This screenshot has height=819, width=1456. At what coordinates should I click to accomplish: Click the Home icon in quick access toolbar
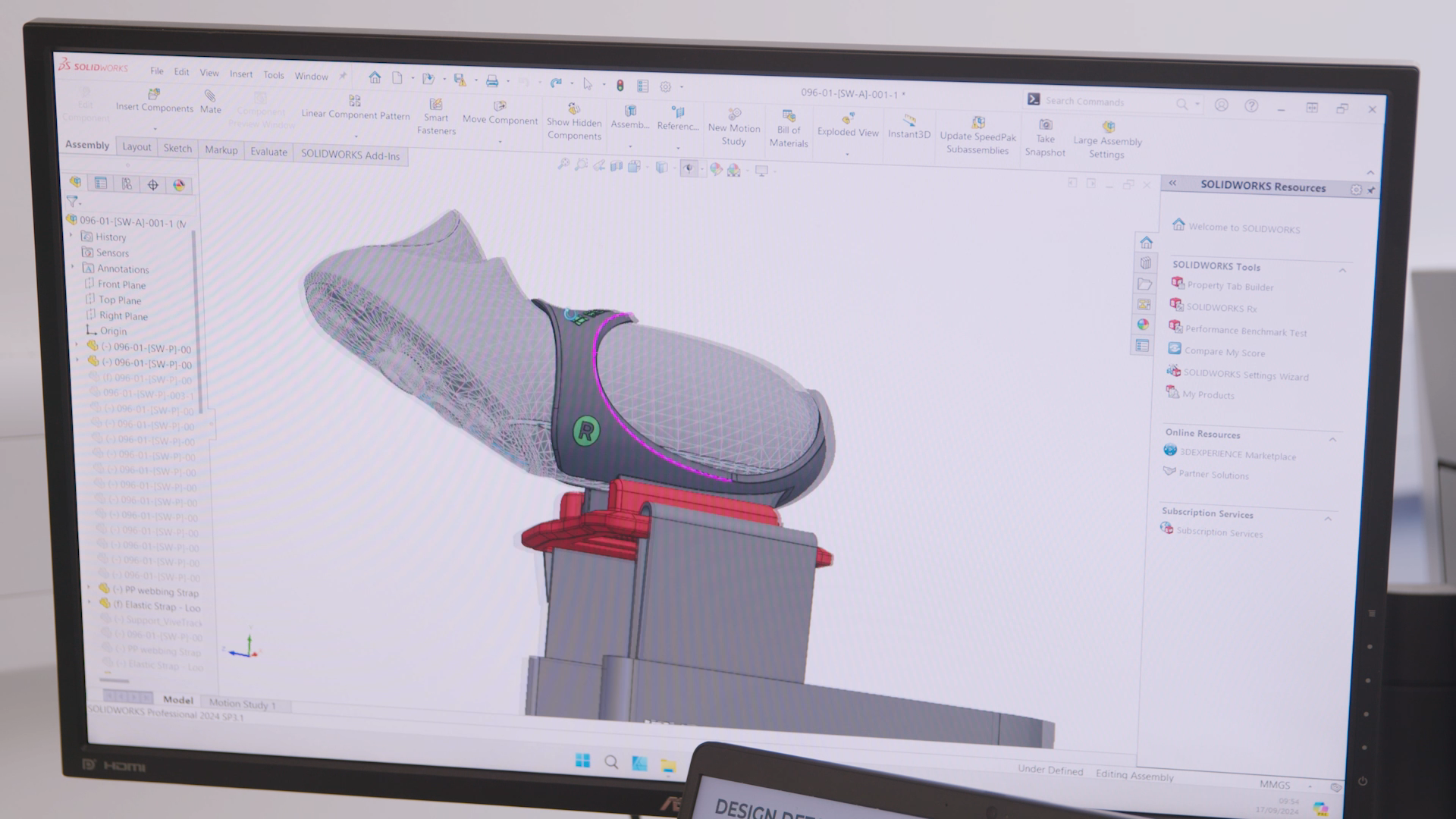[x=375, y=77]
